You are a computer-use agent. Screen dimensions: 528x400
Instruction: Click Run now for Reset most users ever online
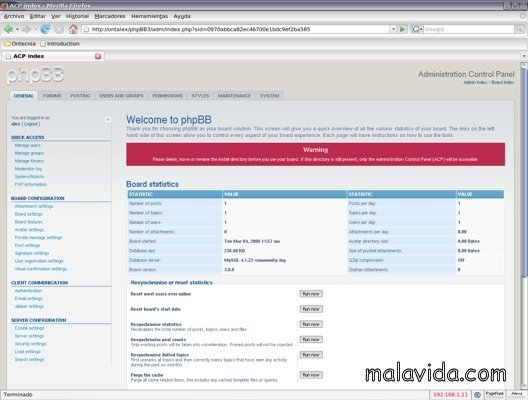pyautogui.click(x=311, y=294)
